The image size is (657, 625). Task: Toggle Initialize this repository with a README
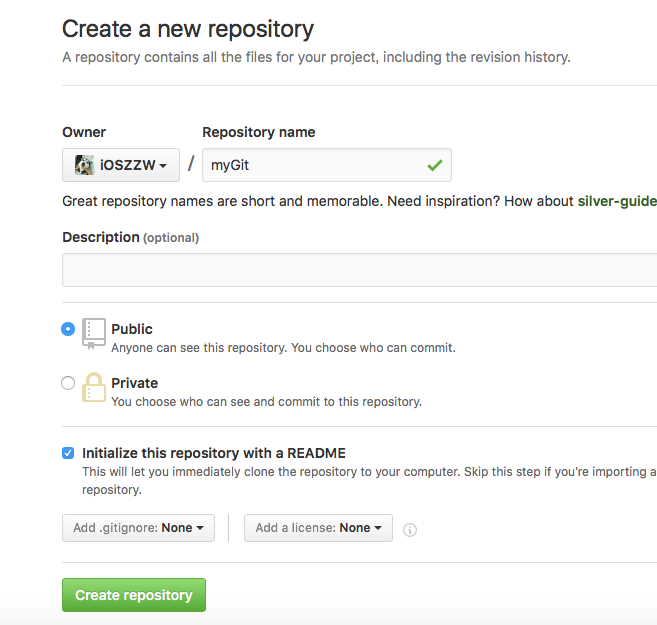pos(68,453)
